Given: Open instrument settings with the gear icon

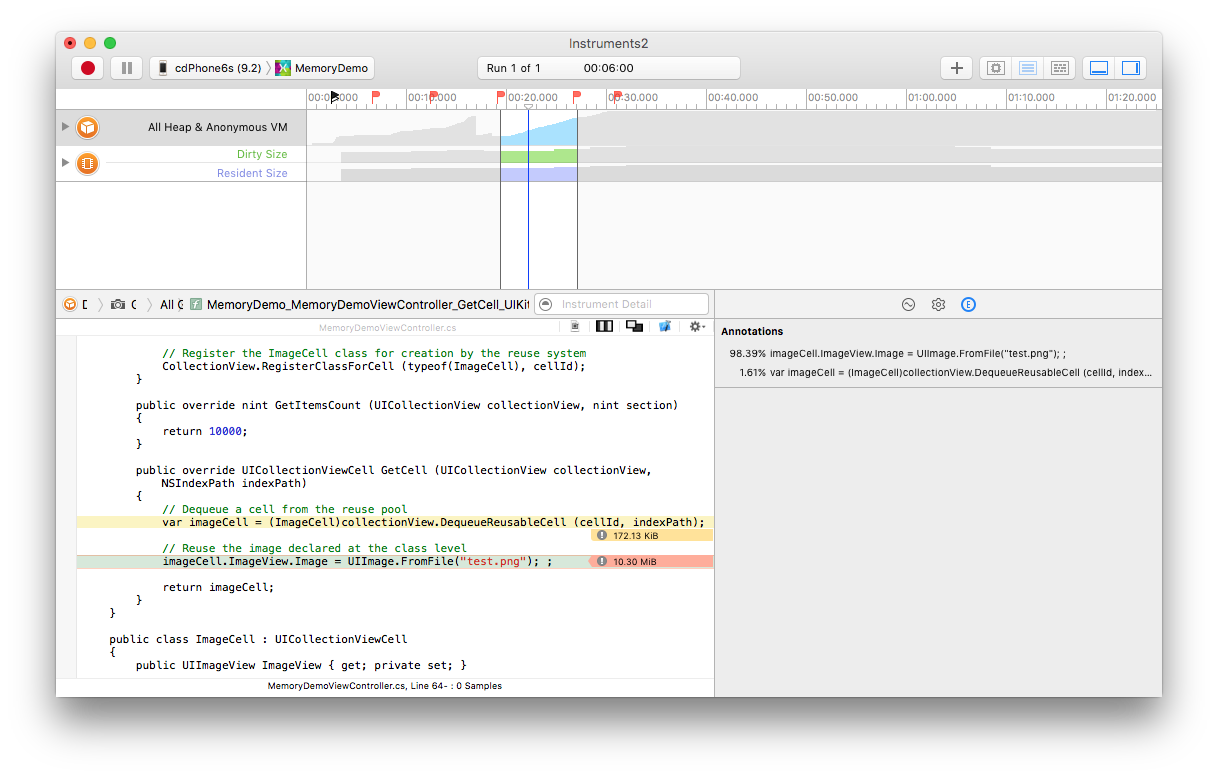Looking at the screenshot, I should (x=995, y=67).
